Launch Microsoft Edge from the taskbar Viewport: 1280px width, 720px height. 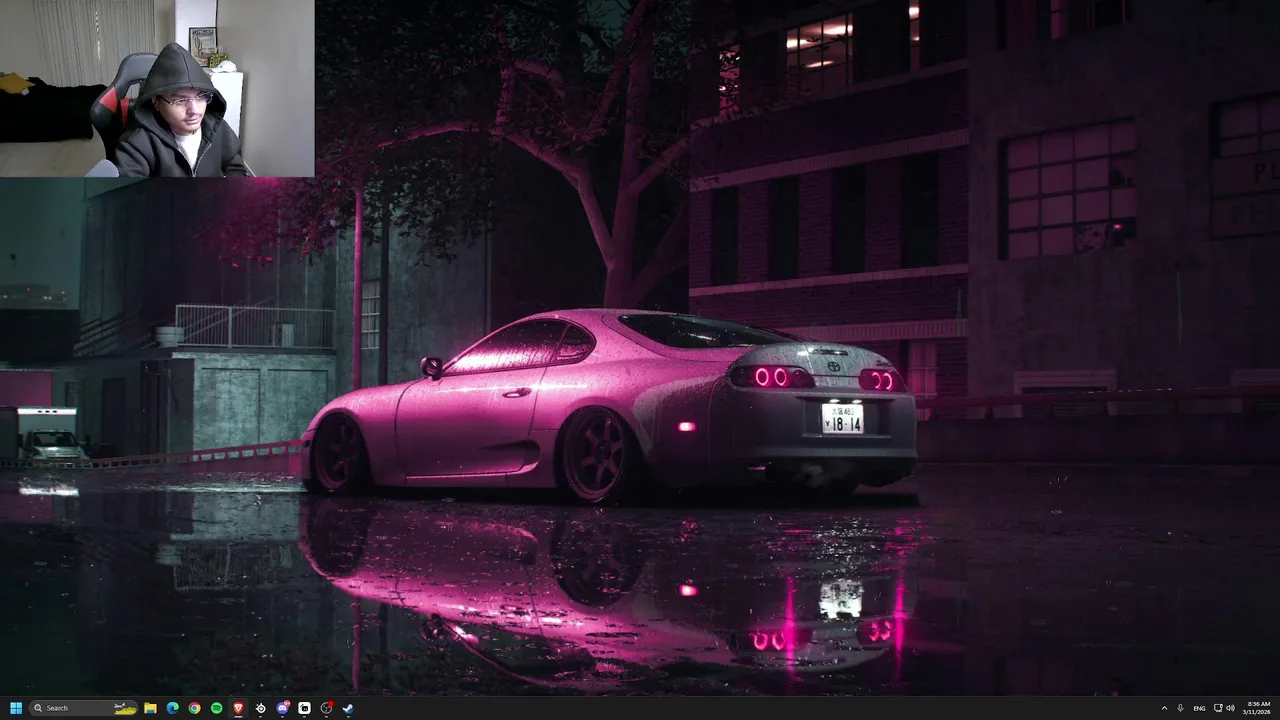[x=172, y=708]
